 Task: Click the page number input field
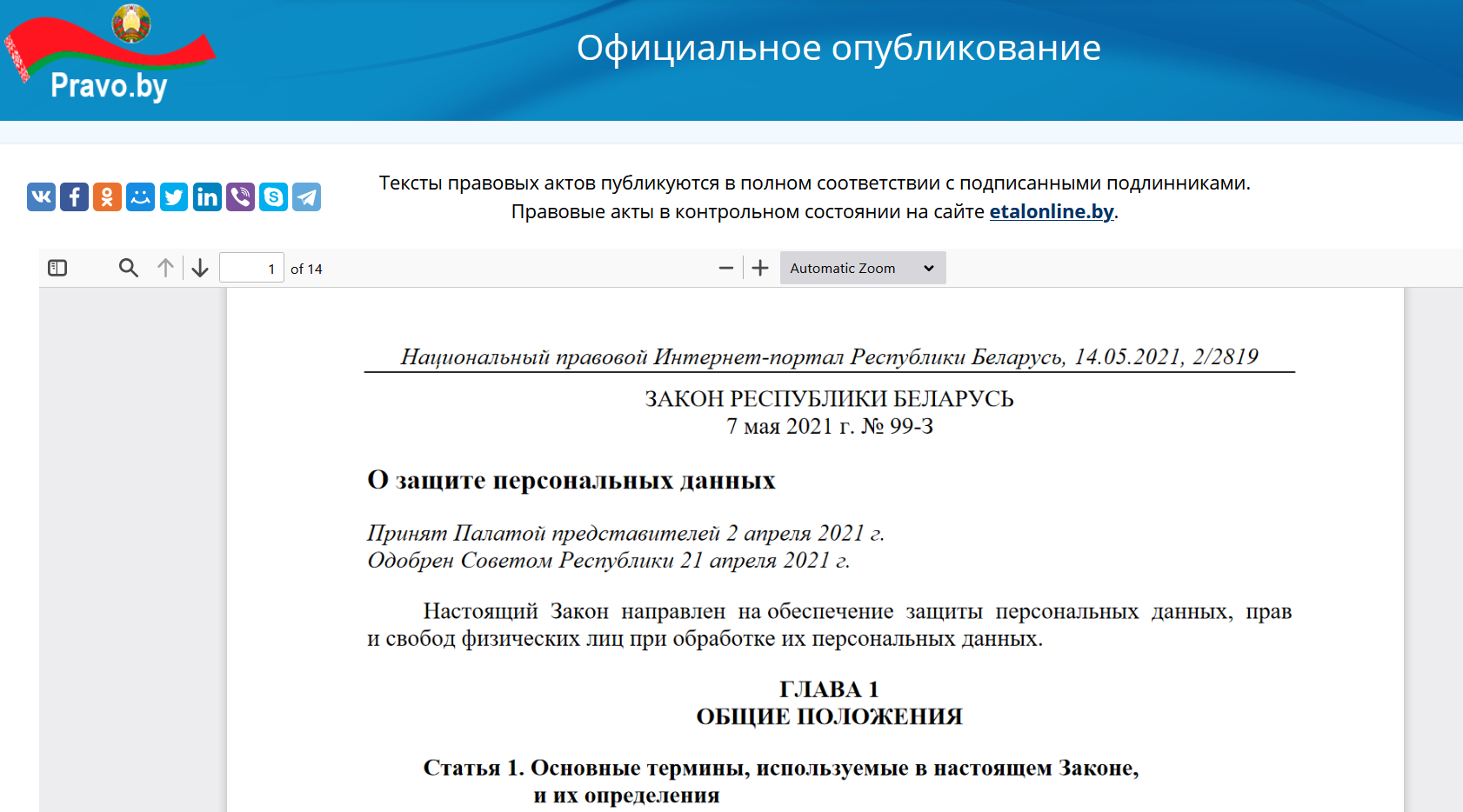pos(251,268)
